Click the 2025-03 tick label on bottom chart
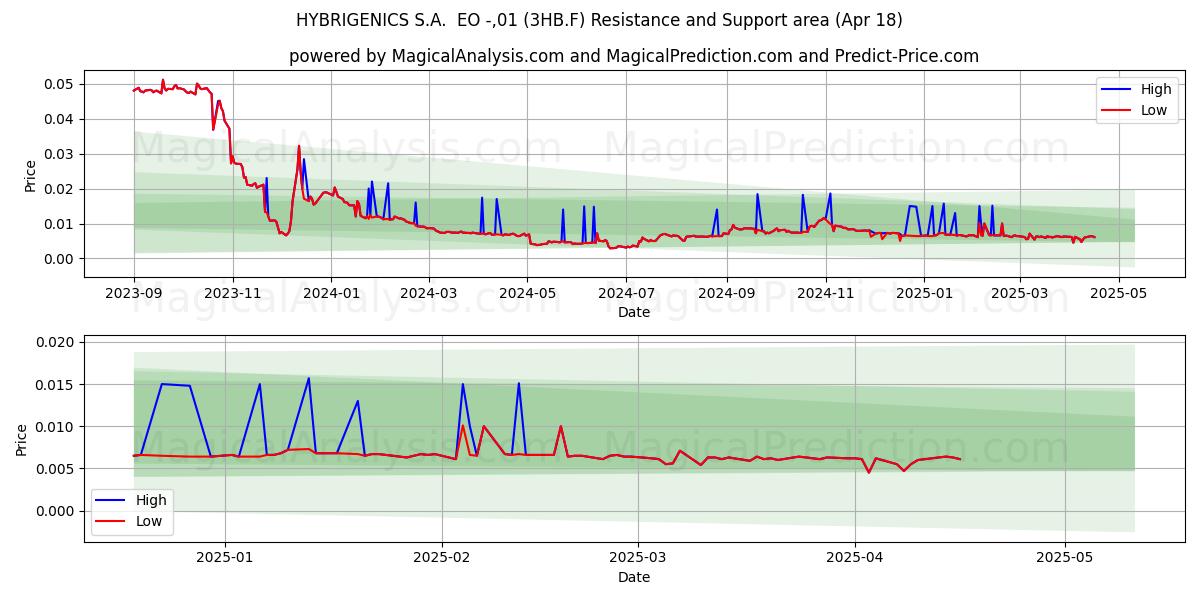This screenshot has height=600, width=1200. pos(637,559)
